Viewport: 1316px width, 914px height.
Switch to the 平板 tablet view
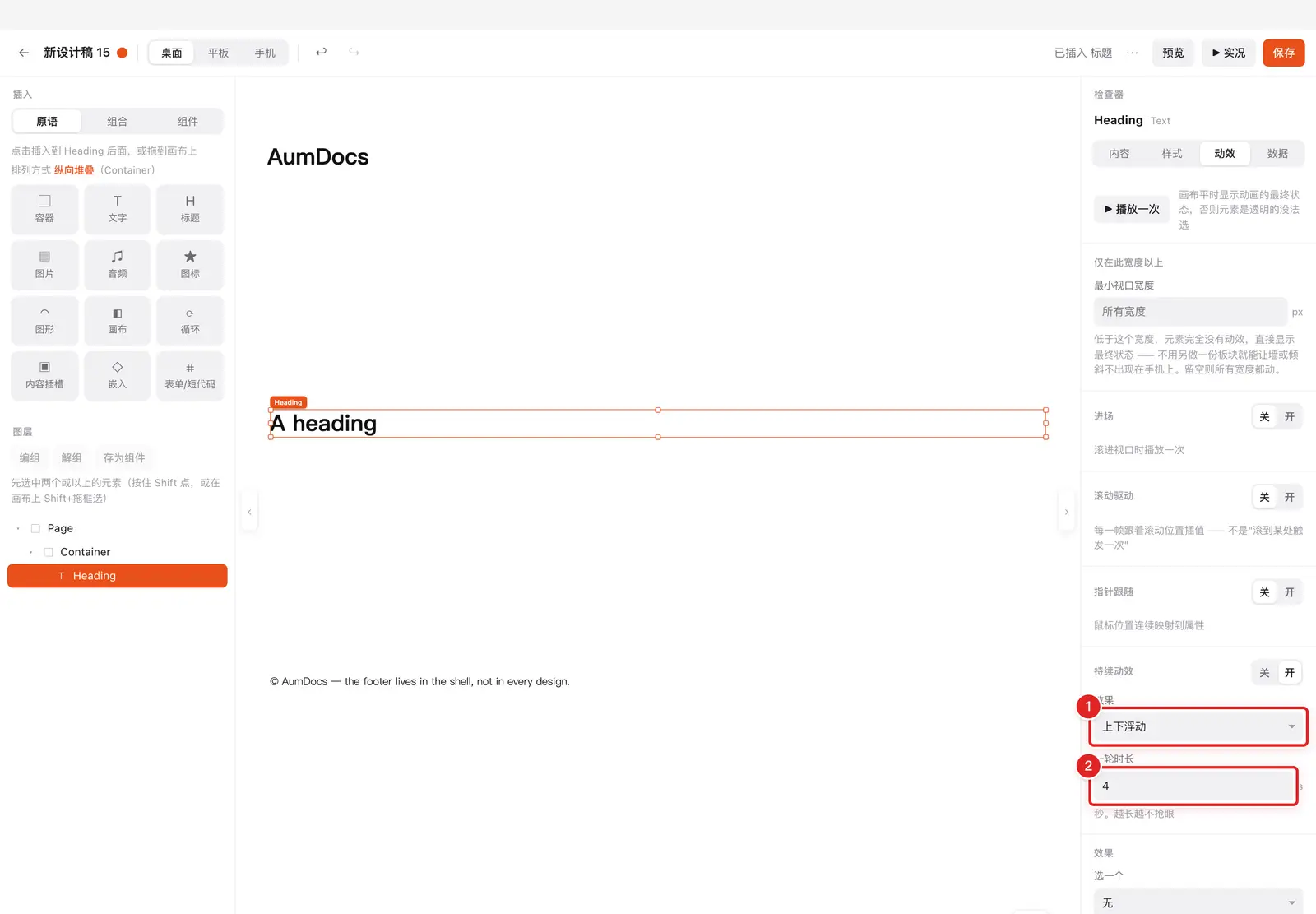tap(218, 53)
